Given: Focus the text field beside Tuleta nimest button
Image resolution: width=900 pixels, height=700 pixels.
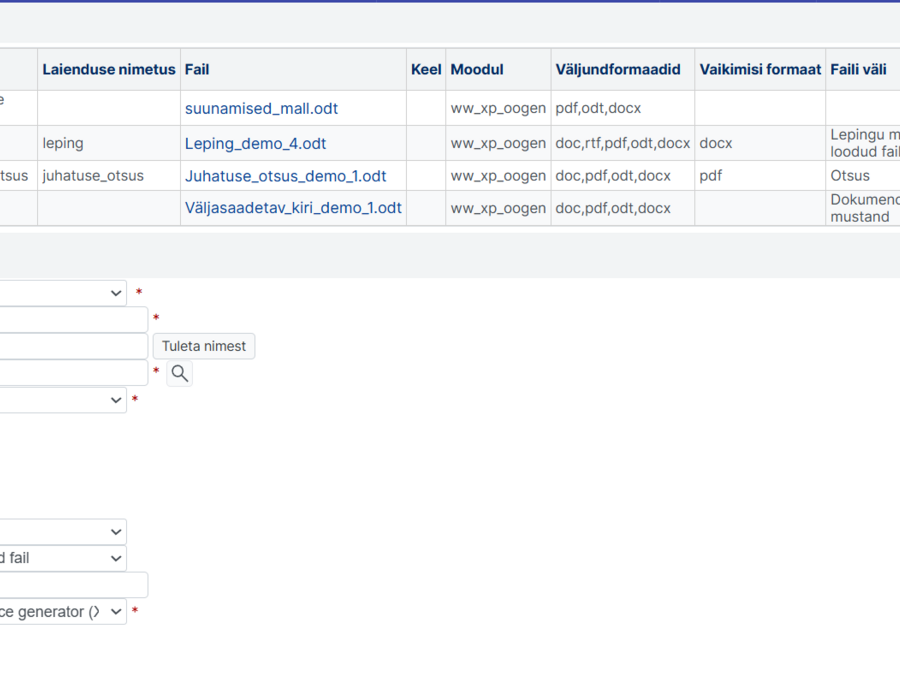Looking at the screenshot, I should (x=73, y=347).
